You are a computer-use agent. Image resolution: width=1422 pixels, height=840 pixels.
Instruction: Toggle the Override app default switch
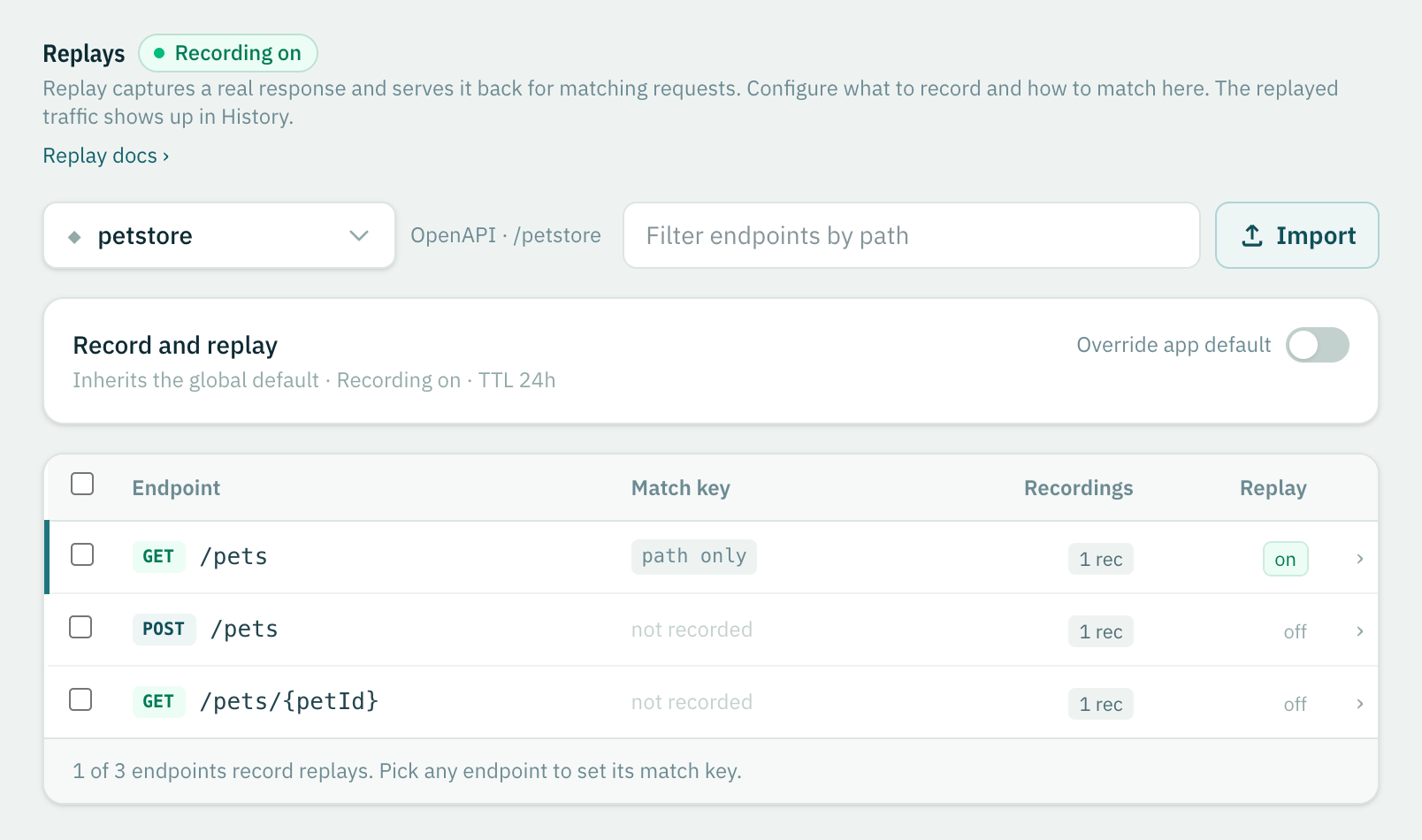pyautogui.click(x=1317, y=345)
